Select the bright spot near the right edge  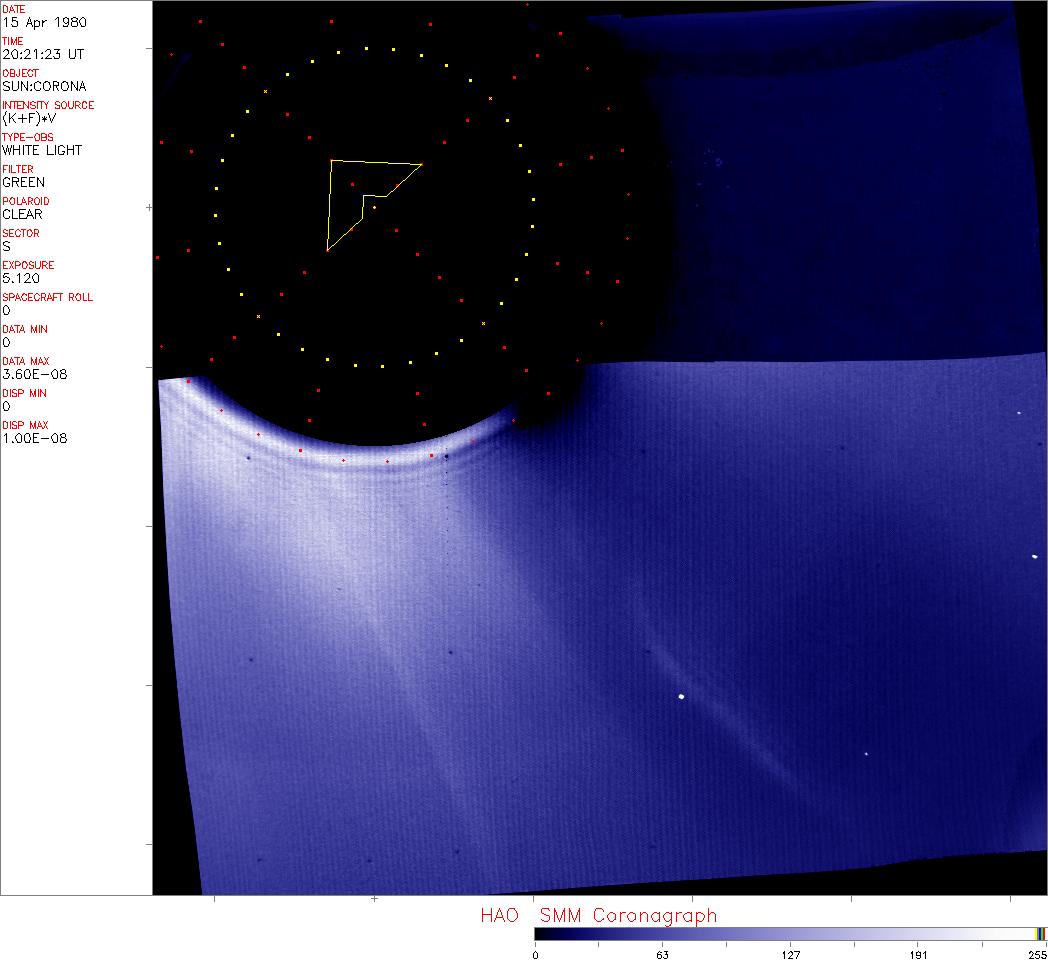pos(1034,556)
